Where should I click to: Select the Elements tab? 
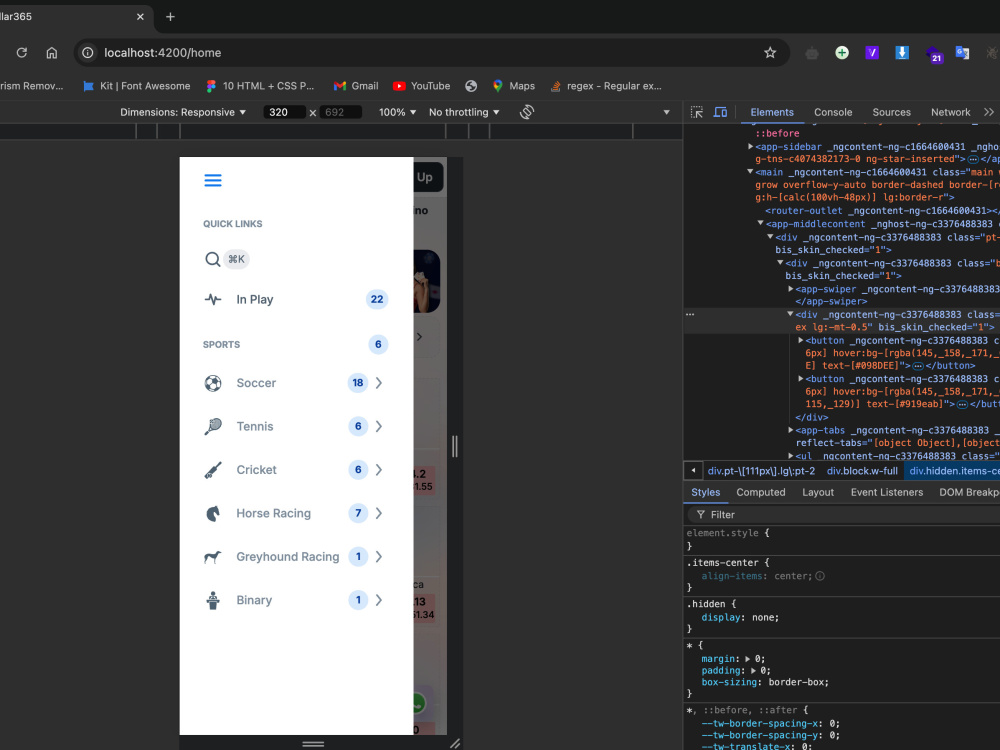(772, 112)
